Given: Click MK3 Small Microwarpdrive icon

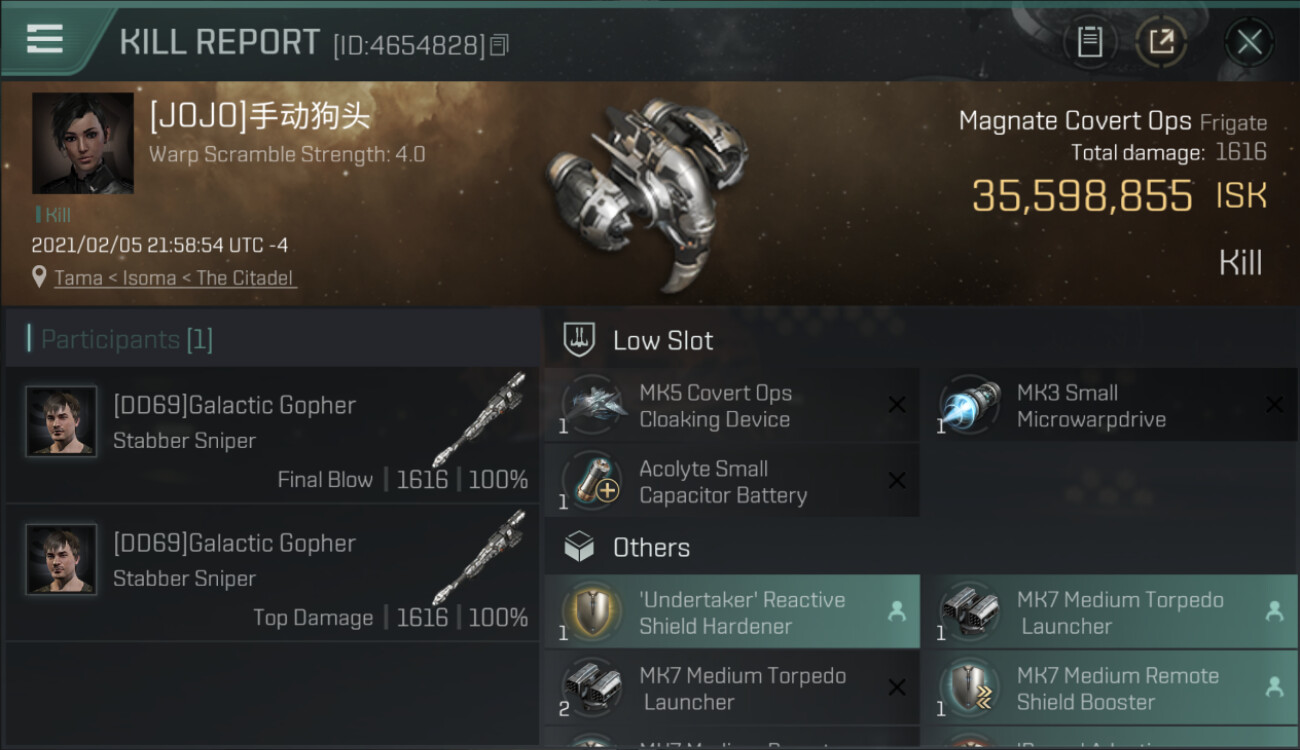Looking at the screenshot, I should (x=971, y=406).
